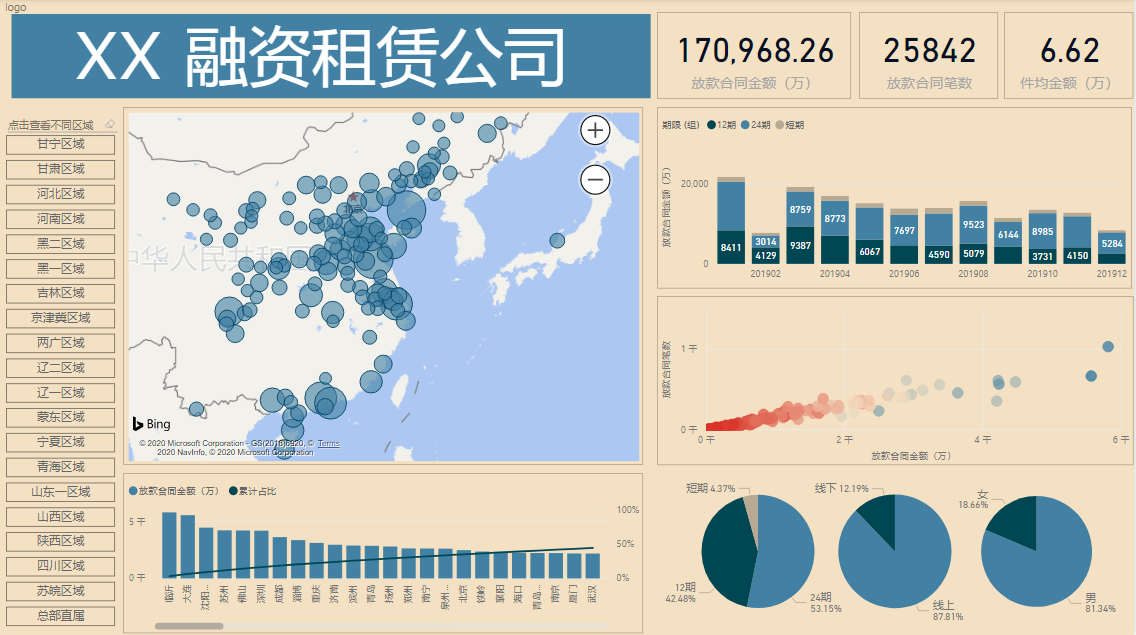This screenshot has height=635, width=1136.
Task: Click the 女 slice of the gender pie
Action: coord(1016,519)
